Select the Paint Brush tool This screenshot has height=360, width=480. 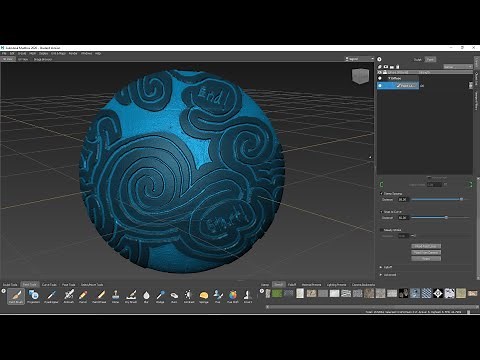pyautogui.click(x=16, y=296)
